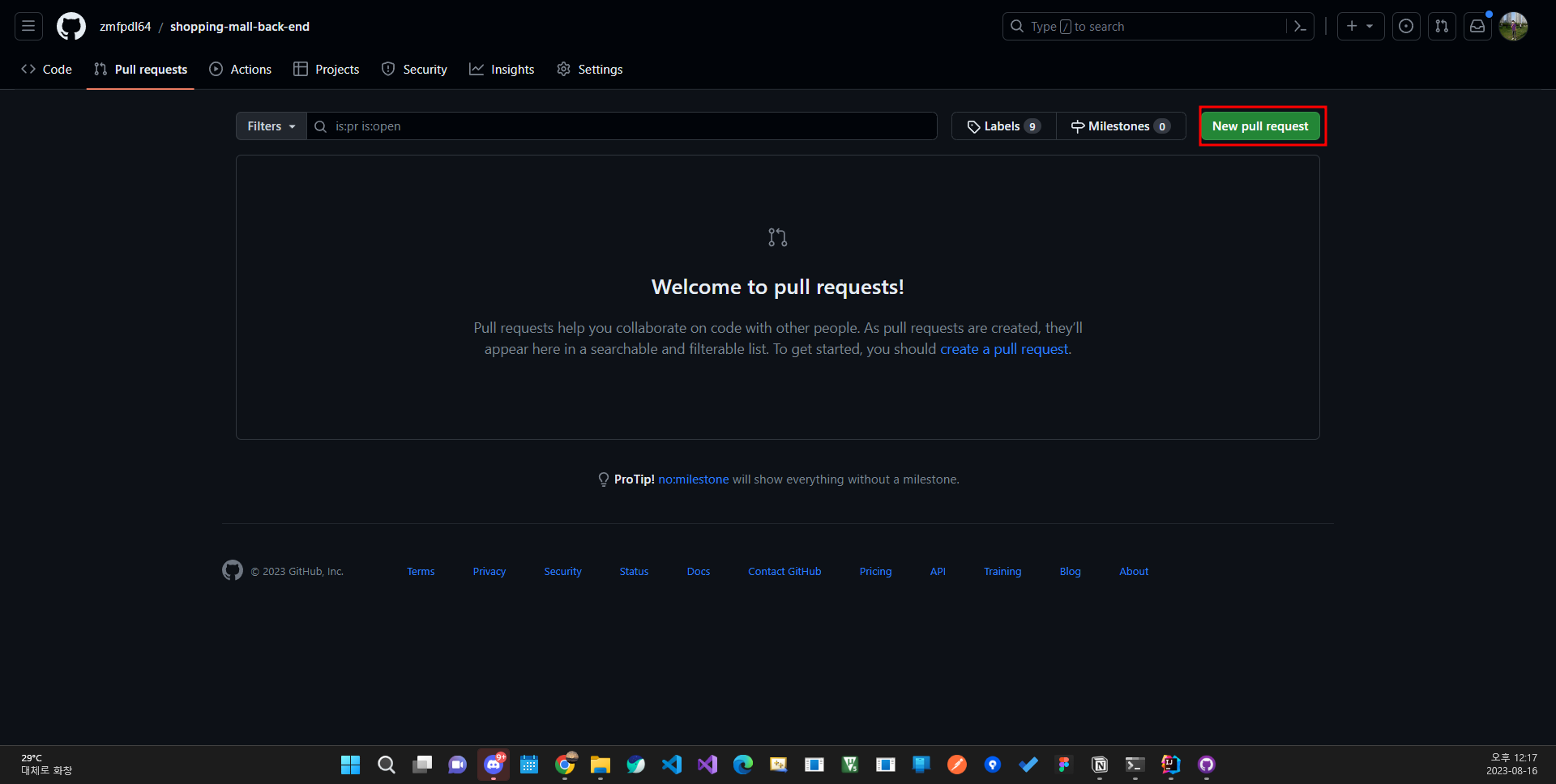Open the pull requests icon in header
The height and width of the screenshot is (784, 1556).
coord(1442,26)
